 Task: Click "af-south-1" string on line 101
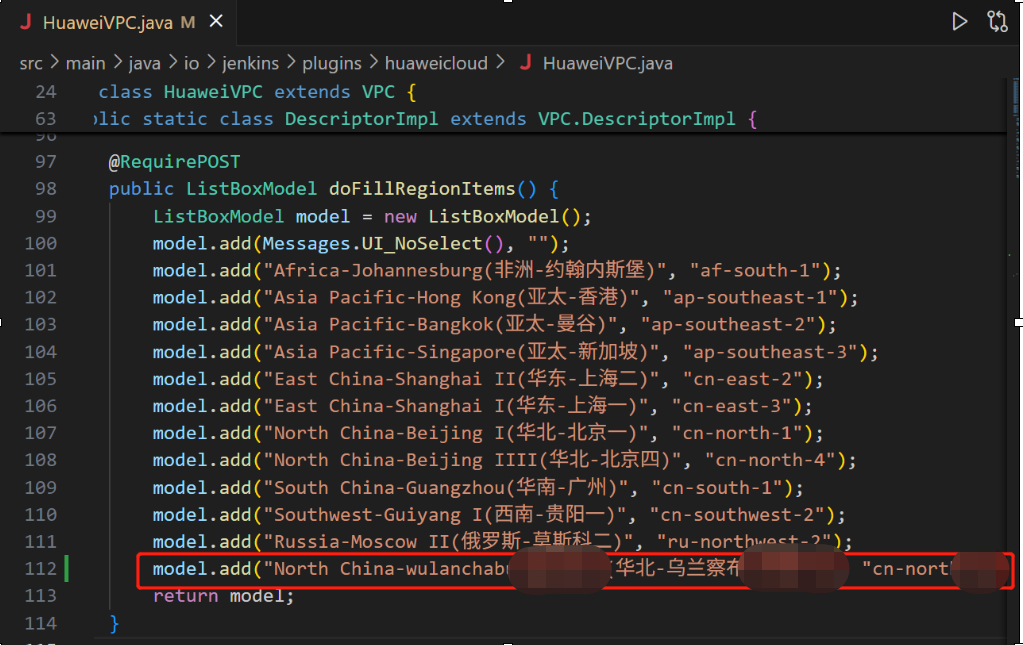[756, 271]
